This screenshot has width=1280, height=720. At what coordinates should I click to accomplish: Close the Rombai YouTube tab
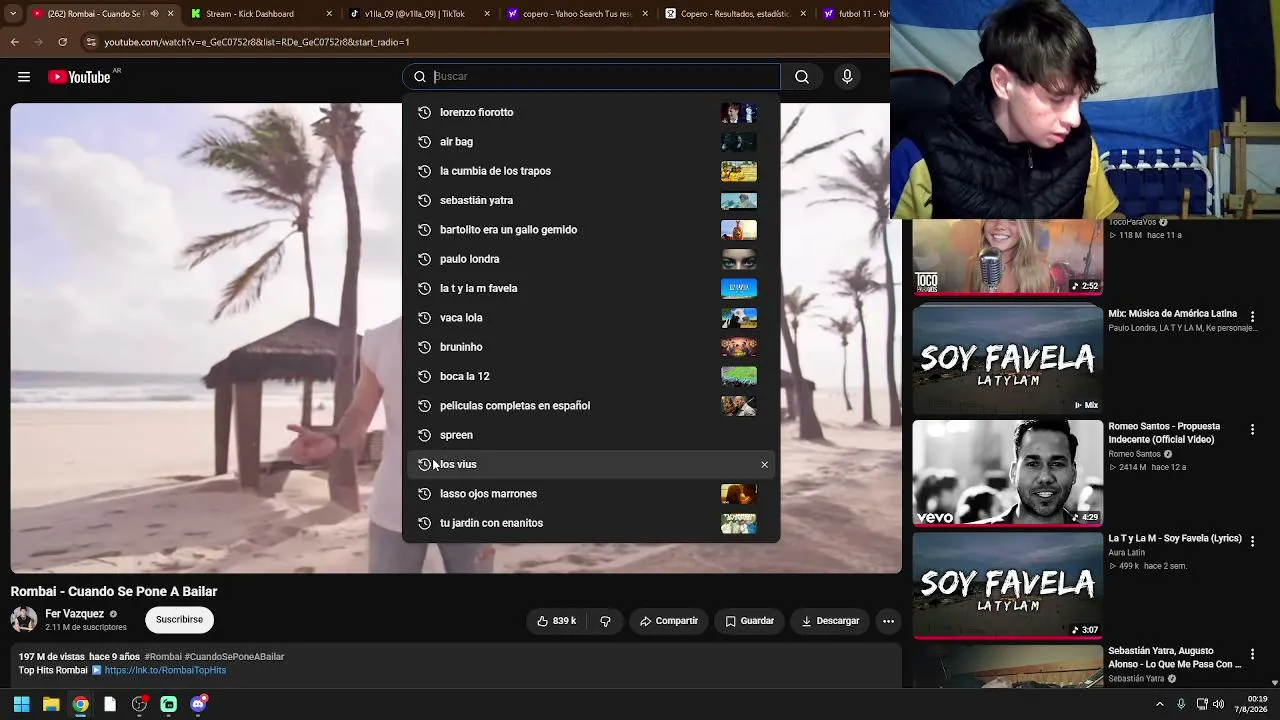pyautogui.click(x=171, y=14)
